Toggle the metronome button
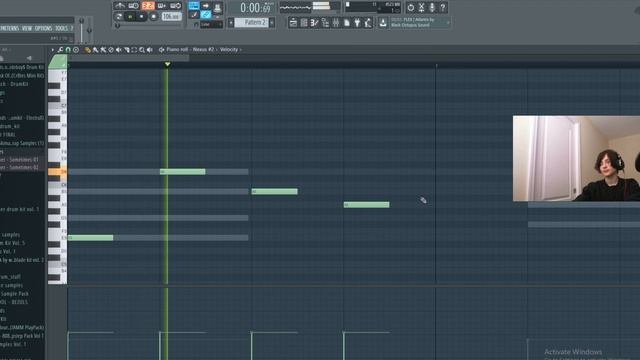640x360 pixels. pos(120,6)
